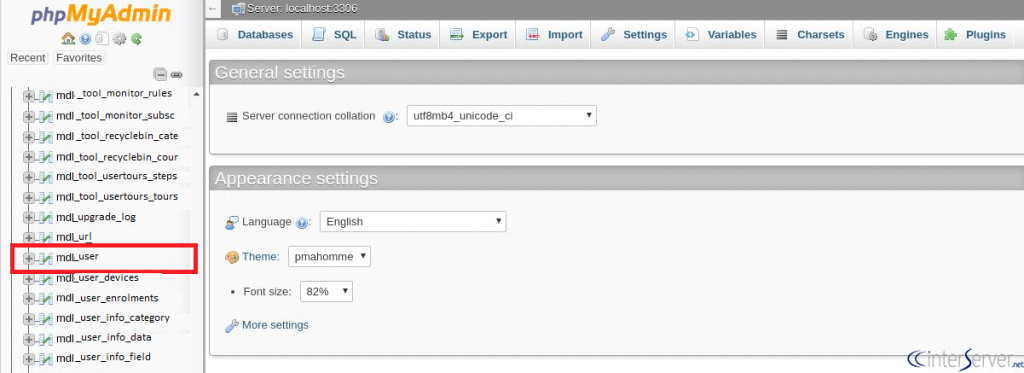Viewport: 1024px width, 373px height.
Task: Click table icon of mdl_tool_monitor_rules
Action: coord(46,96)
